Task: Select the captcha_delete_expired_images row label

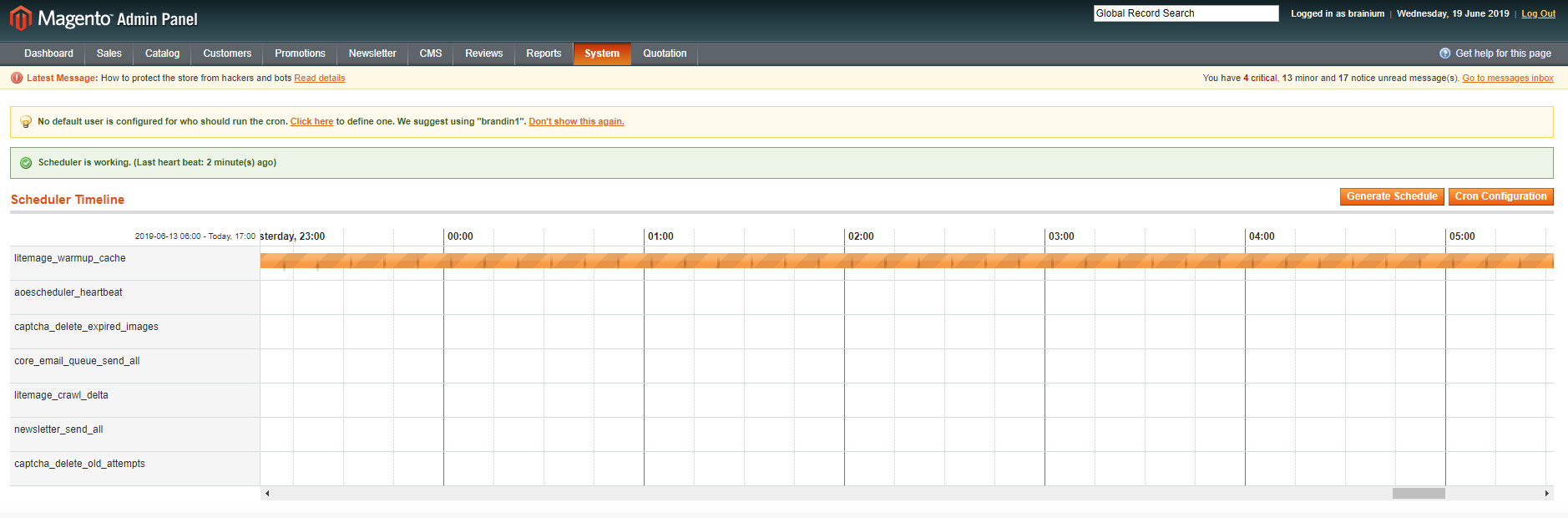Action: pyautogui.click(x=86, y=327)
